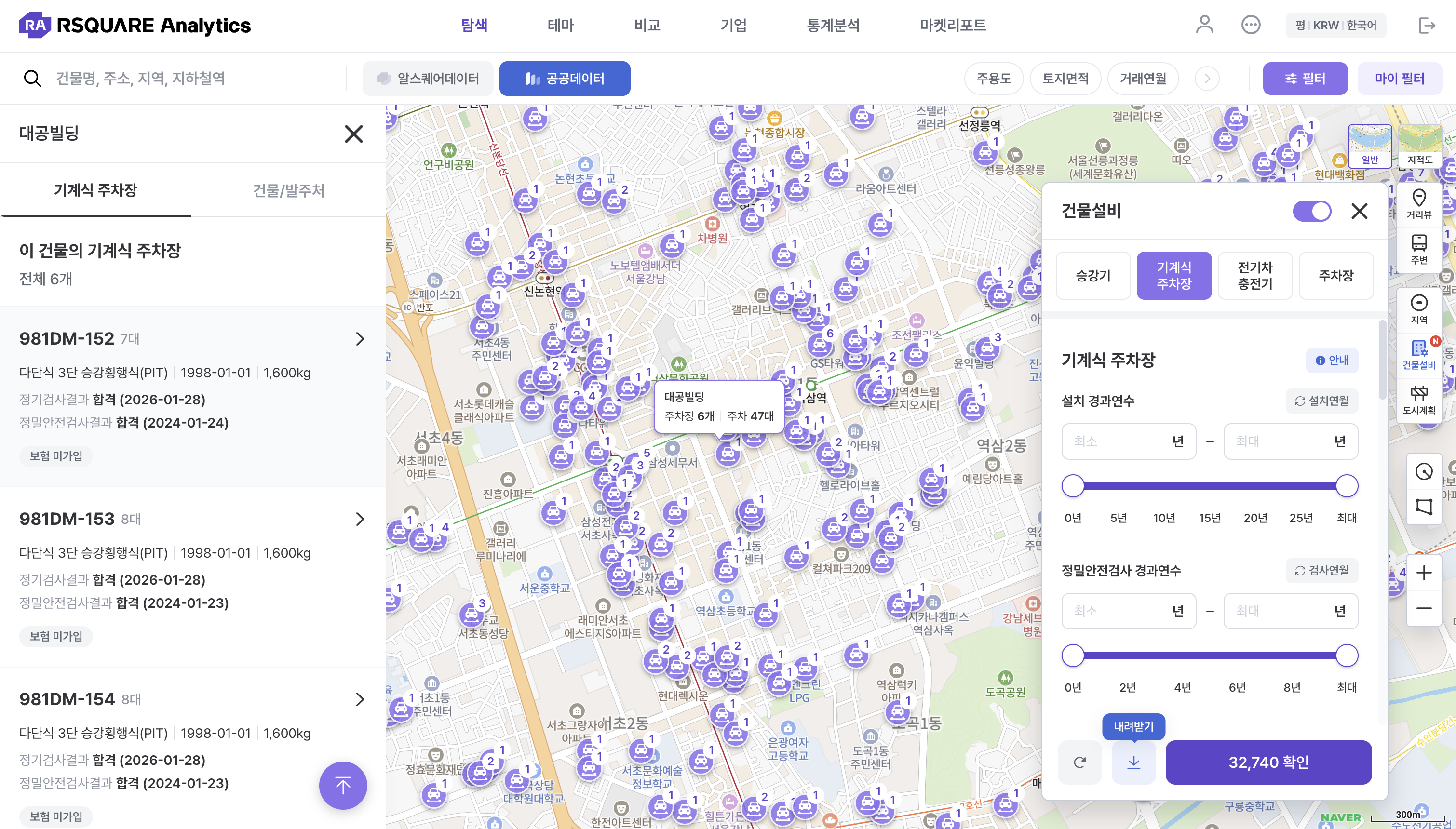
Task: Show more filter chips with arrow
Action: coord(1207,79)
